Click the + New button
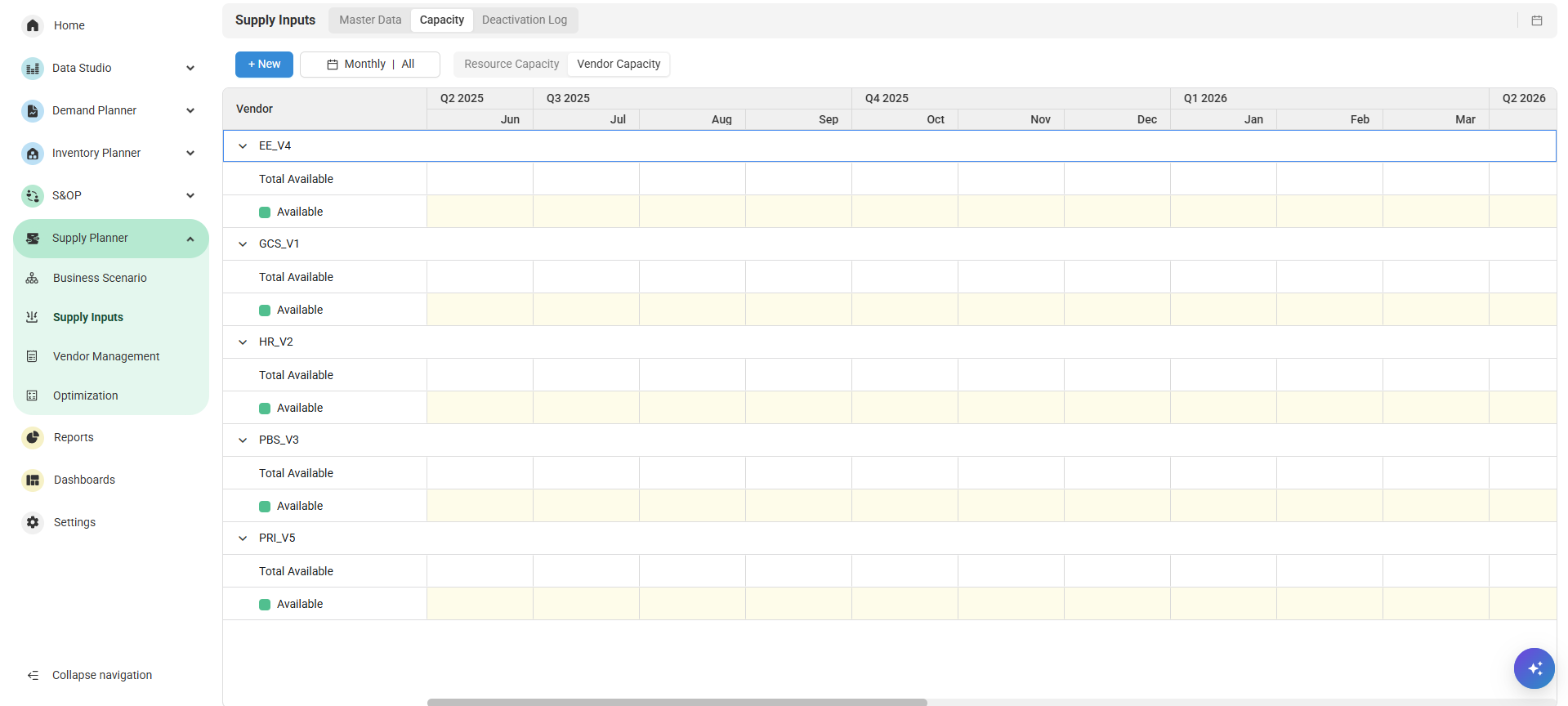The image size is (1568, 706). [x=264, y=64]
